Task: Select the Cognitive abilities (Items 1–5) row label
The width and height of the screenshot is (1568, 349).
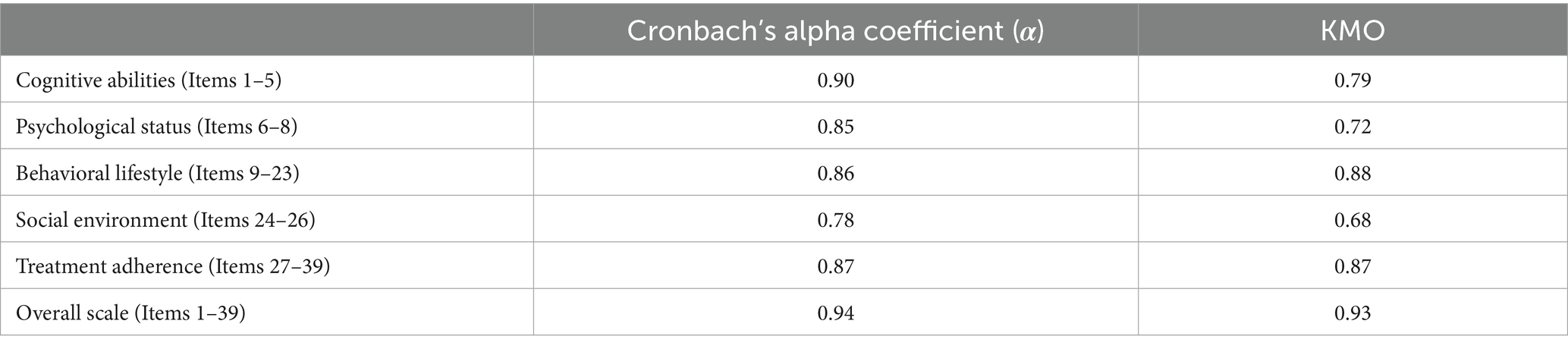Action: point(149,80)
